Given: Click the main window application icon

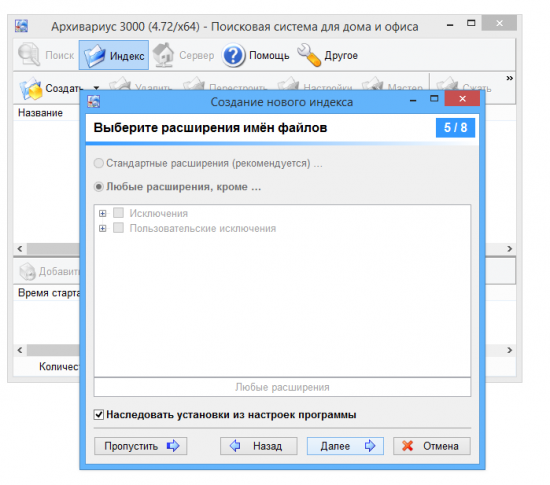Looking at the screenshot, I should pyautogui.click(x=21, y=26).
